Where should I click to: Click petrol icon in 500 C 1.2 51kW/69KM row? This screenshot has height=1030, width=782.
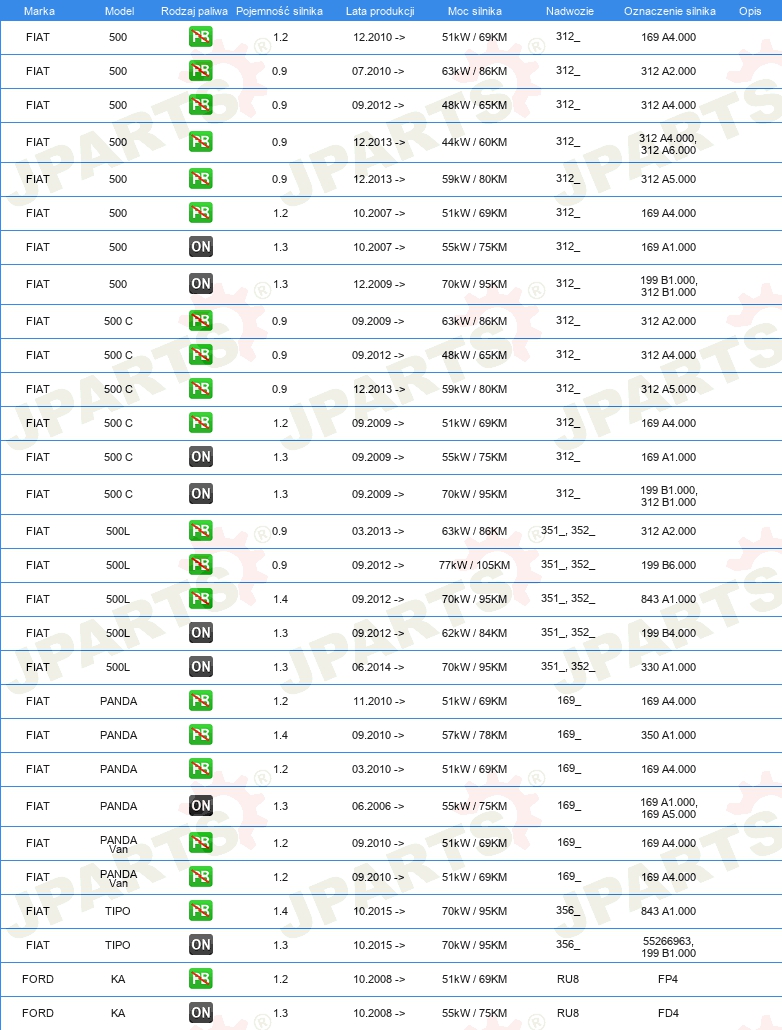(x=200, y=423)
